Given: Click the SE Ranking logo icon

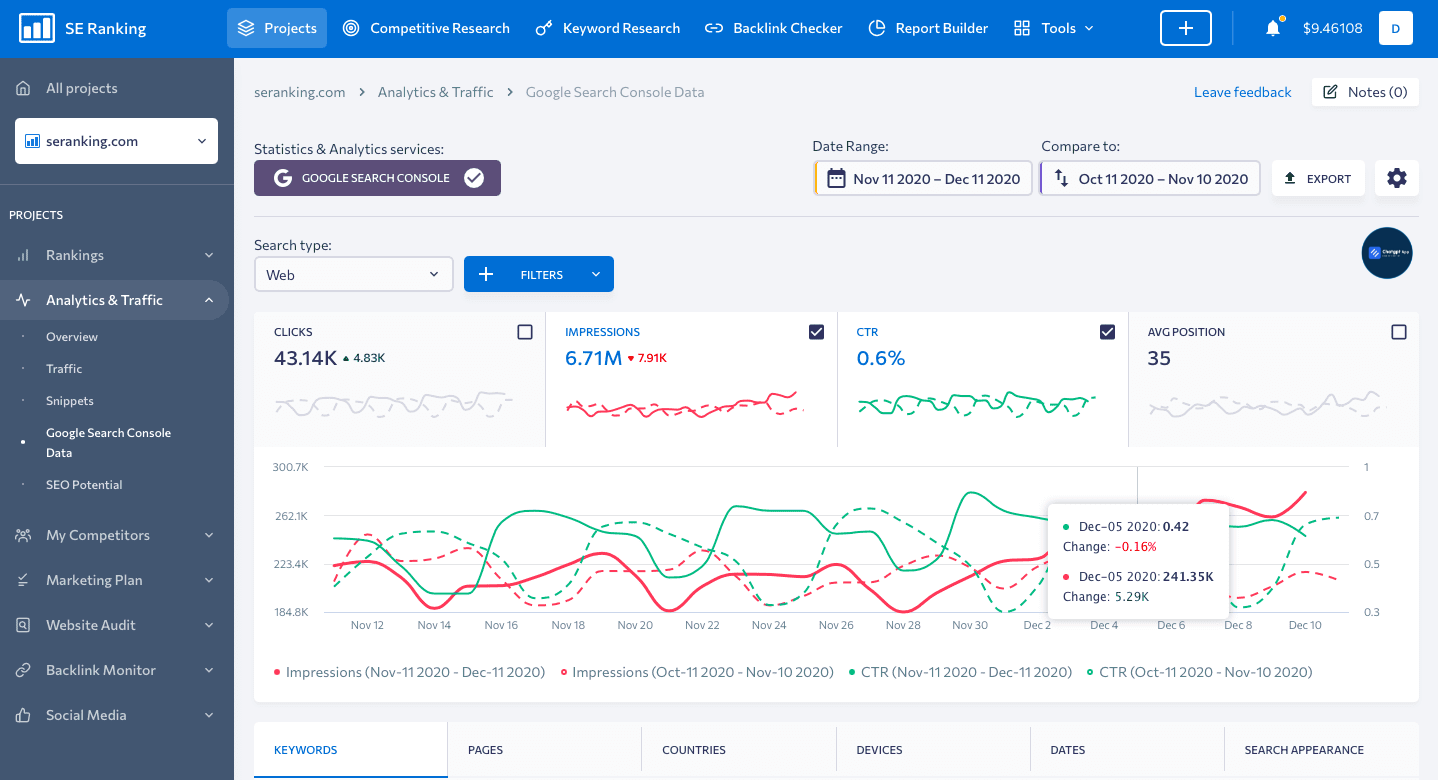Looking at the screenshot, I should coord(37,28).
